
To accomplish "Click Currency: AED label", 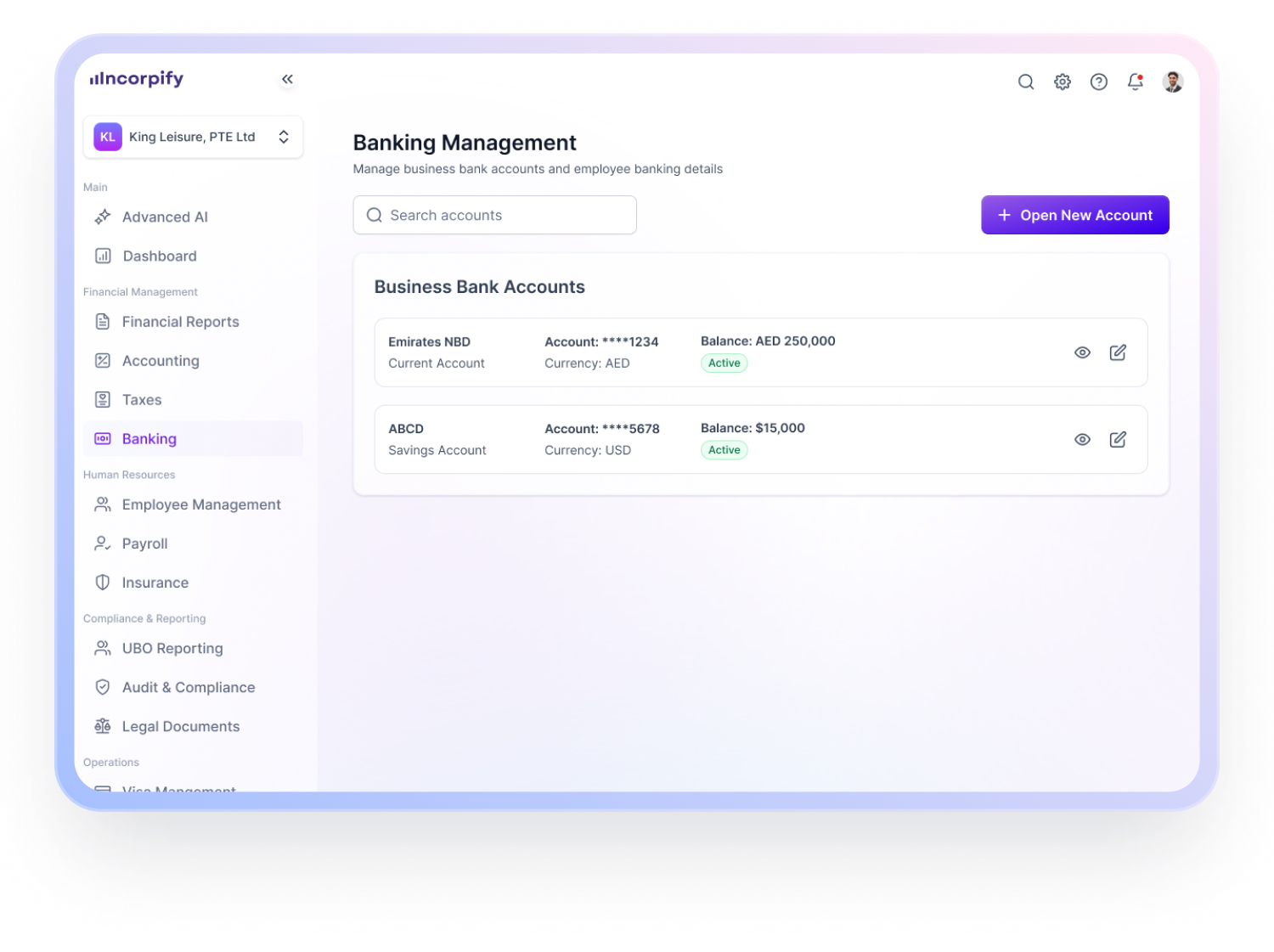I will [x=587, y=363].
